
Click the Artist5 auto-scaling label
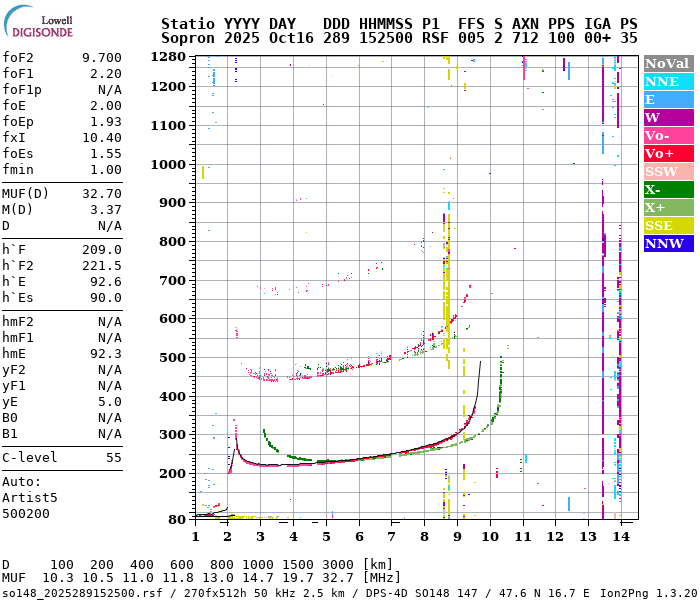pyautogui.click(x=30, y=497)
